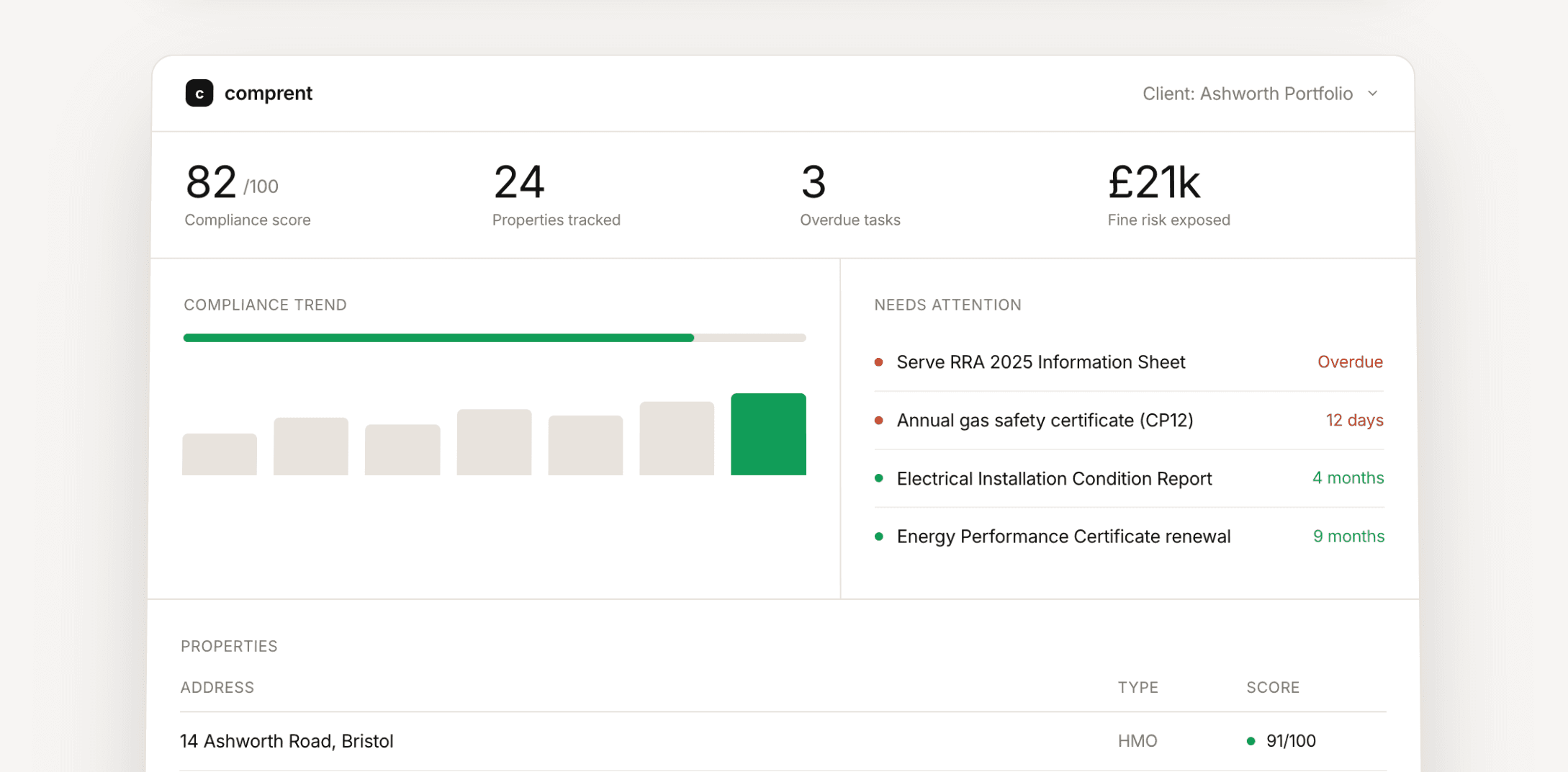Click the 12 days due label

(1354, 421)
